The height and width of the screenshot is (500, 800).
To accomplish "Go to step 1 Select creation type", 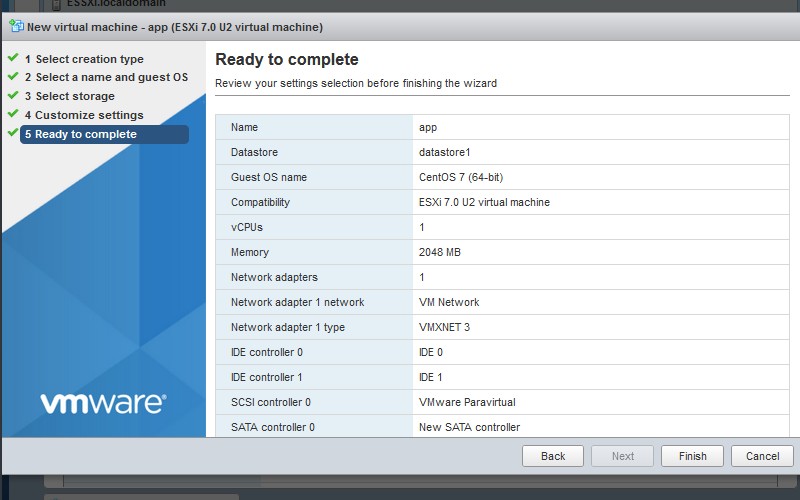I will 84,59.
